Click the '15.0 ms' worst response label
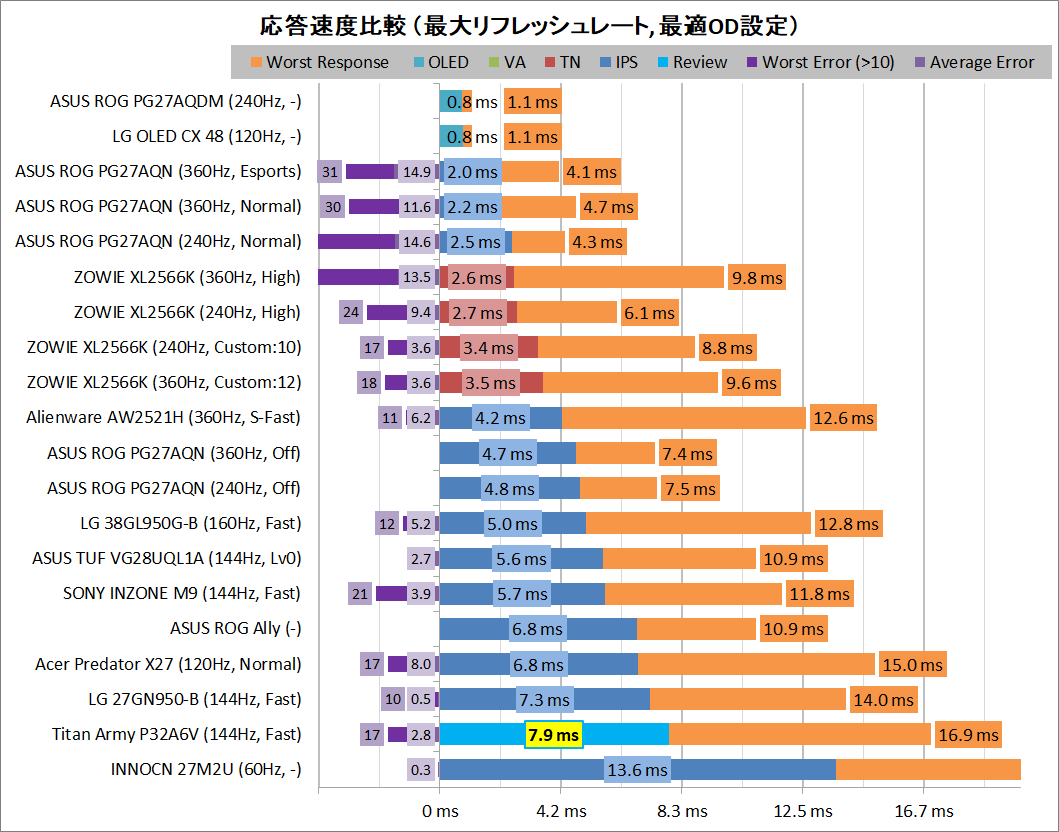 pyautogui.click(x=912, y=665)
